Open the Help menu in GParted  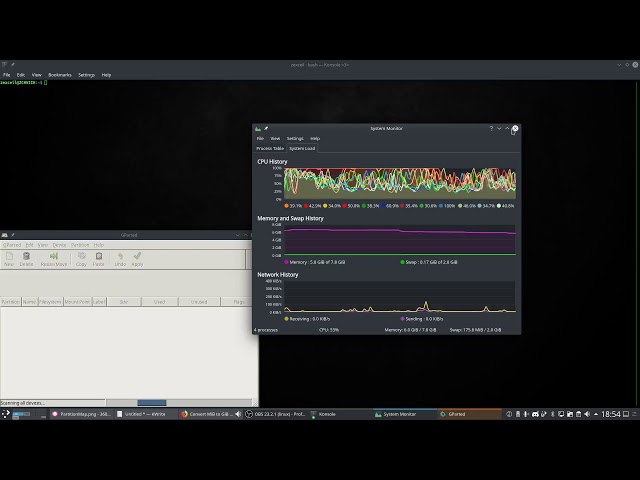point(99,245)
